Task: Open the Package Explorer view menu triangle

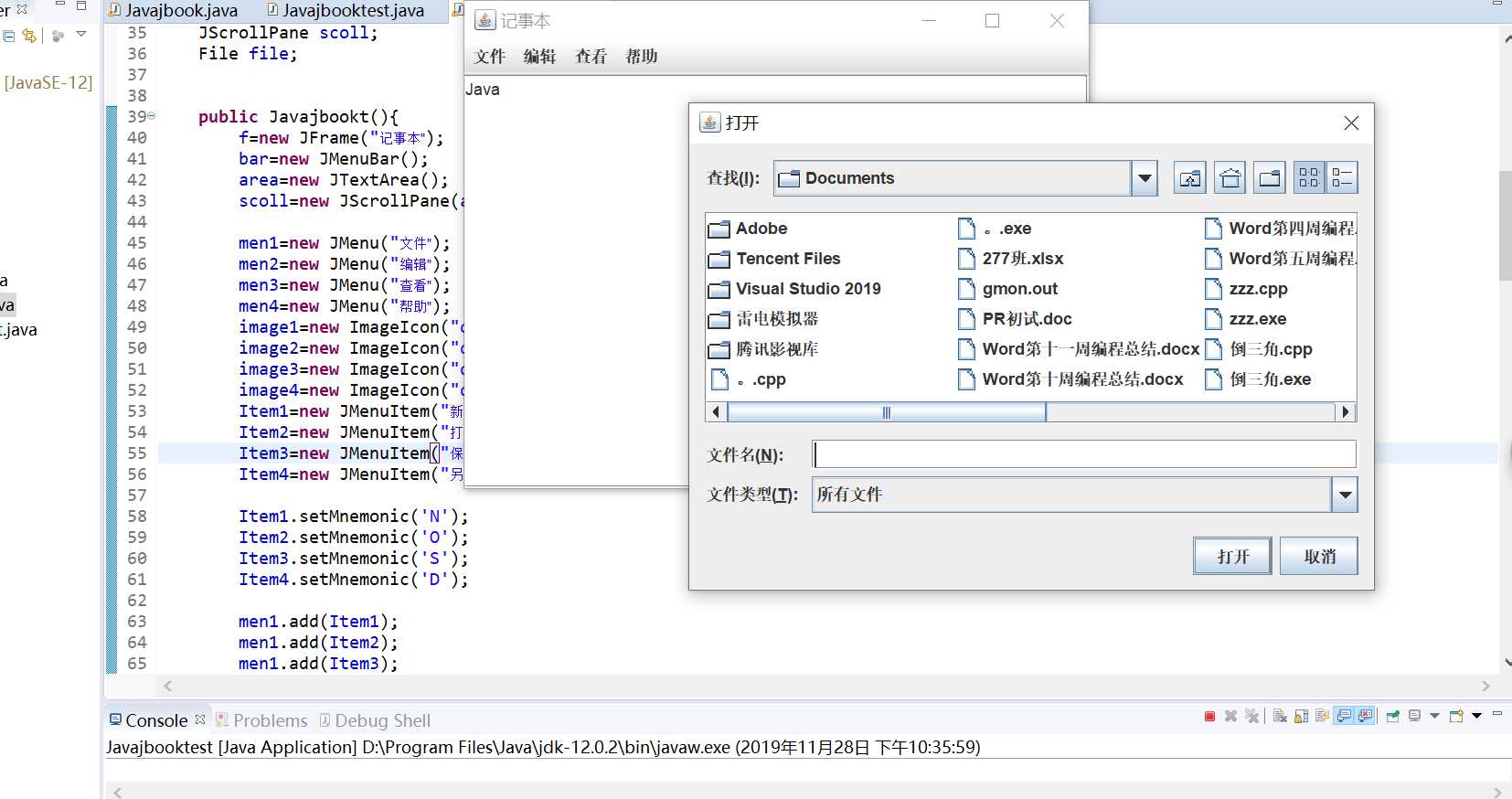Action: (81, 35)
